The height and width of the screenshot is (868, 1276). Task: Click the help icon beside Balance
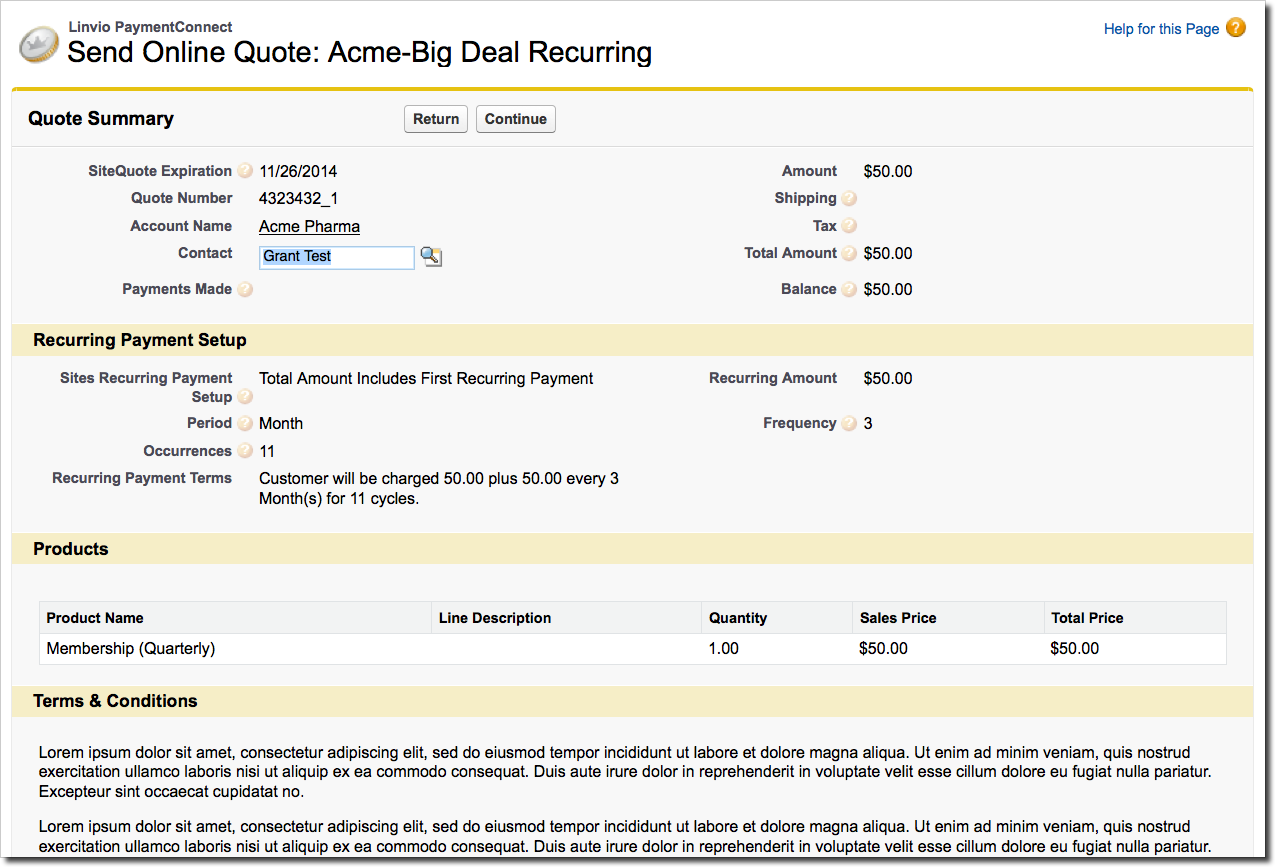coord(849,290)
